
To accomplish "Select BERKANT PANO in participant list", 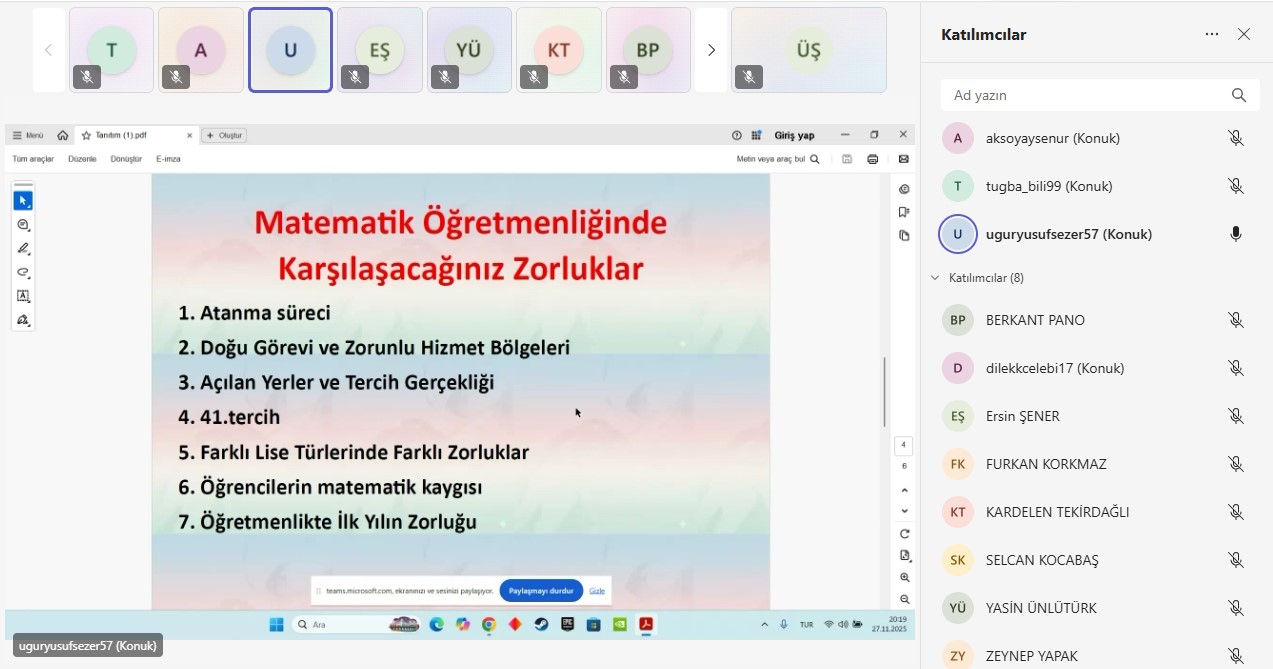I will pos(1035,320).
